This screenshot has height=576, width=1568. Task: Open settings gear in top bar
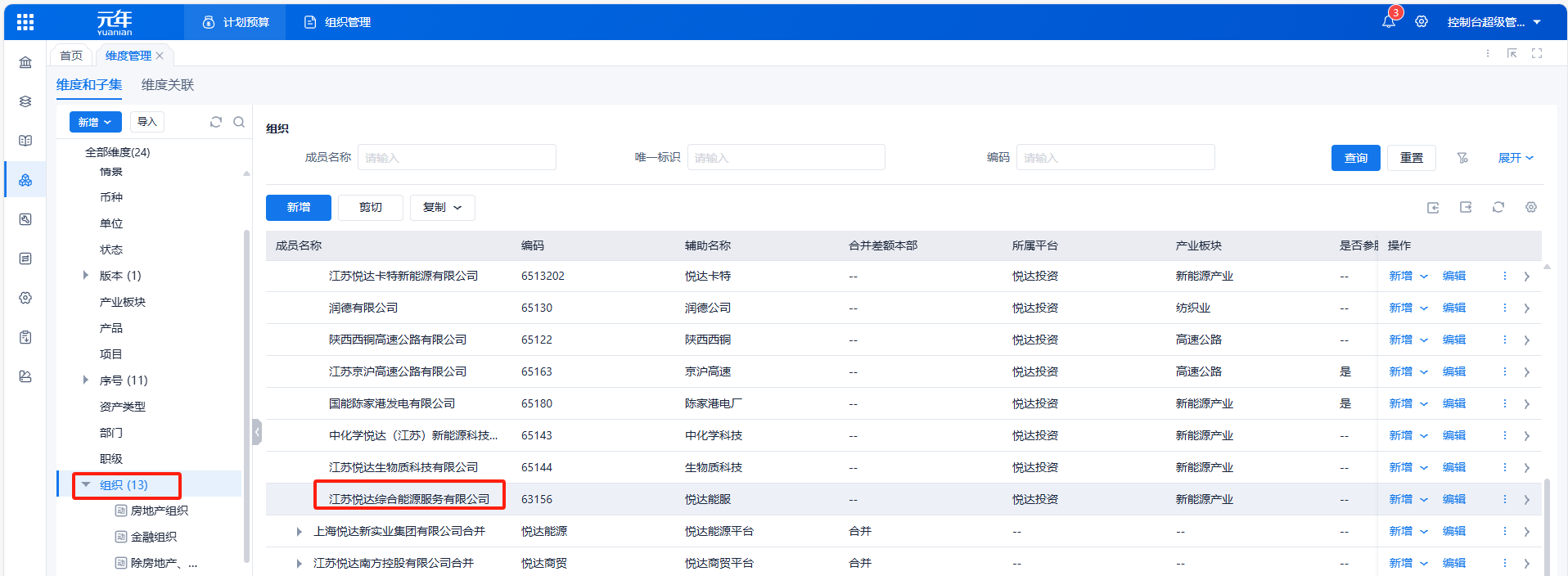point(1422,22)
